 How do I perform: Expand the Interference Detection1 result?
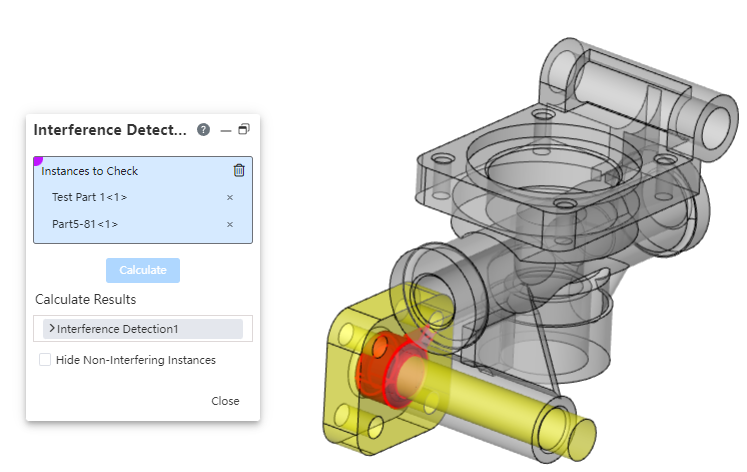(x=51, y=328)
